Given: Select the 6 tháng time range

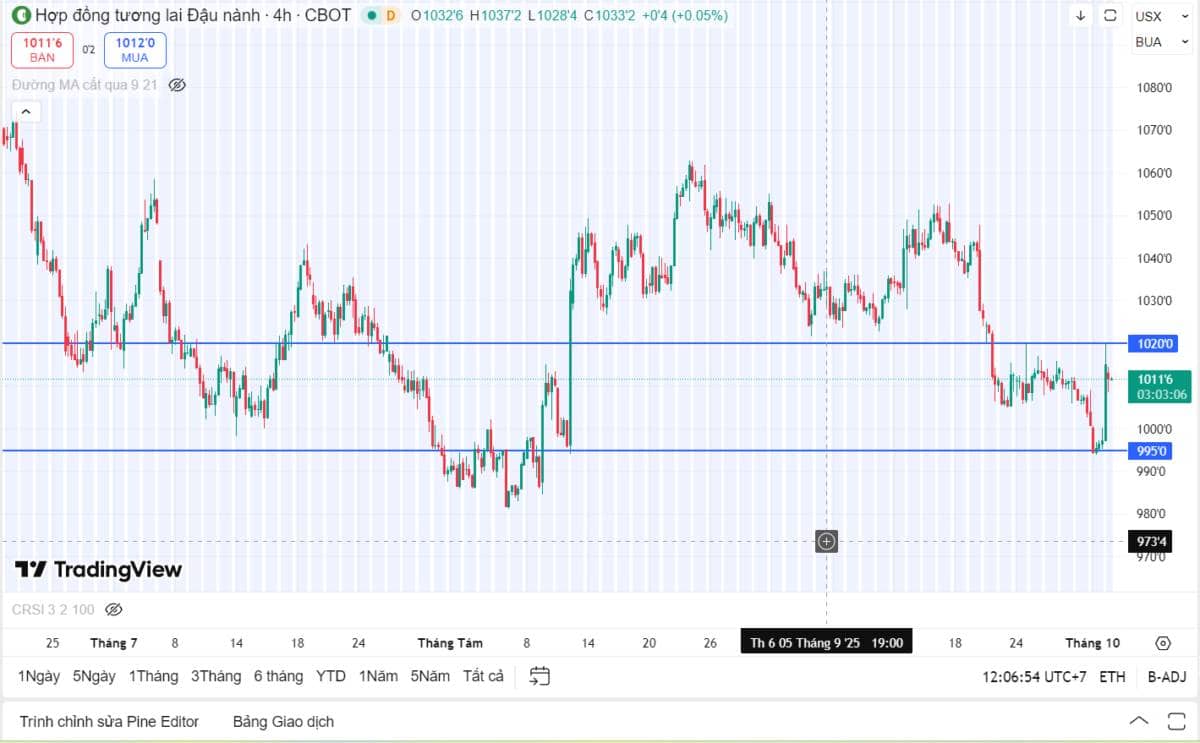Looking at the screenshot, I should [x=278, y=676].
